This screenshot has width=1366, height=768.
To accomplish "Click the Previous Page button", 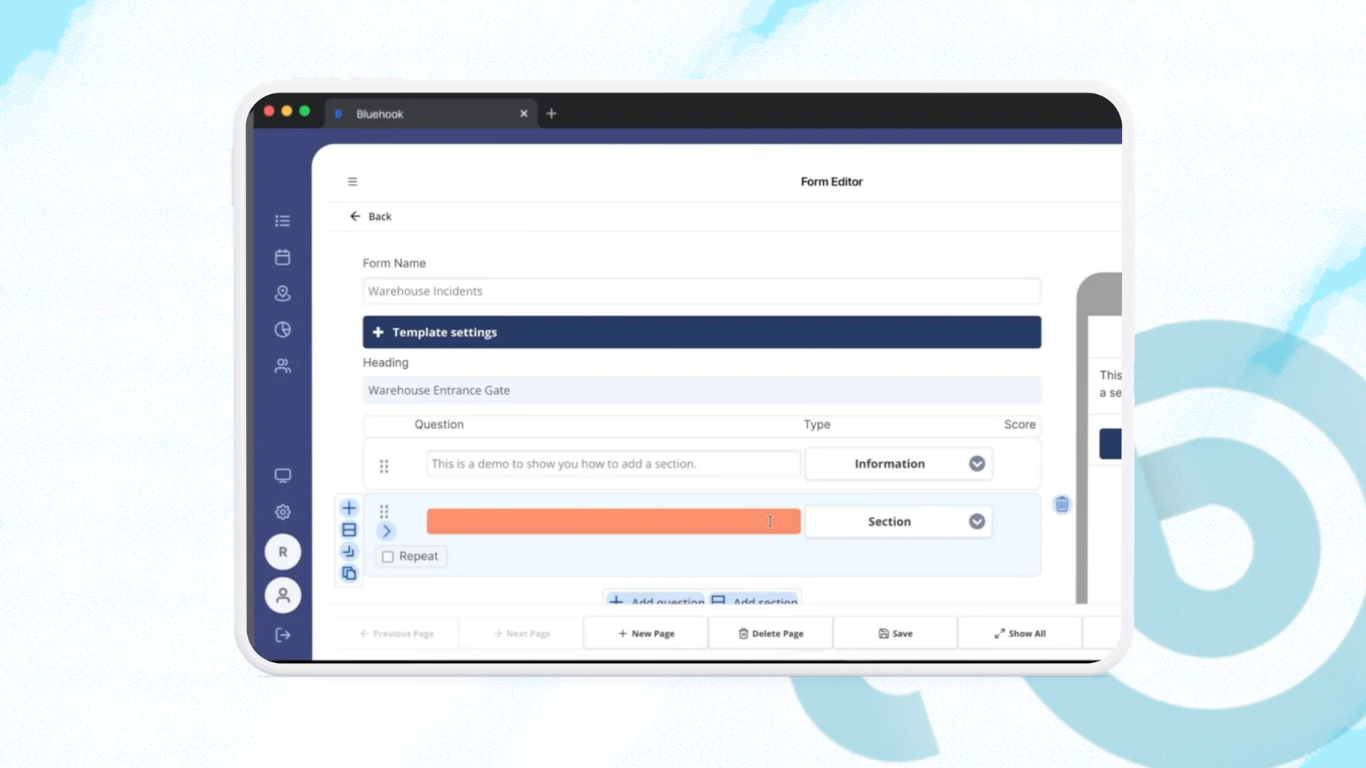I will pyautogui.click(x=396, y=634).
